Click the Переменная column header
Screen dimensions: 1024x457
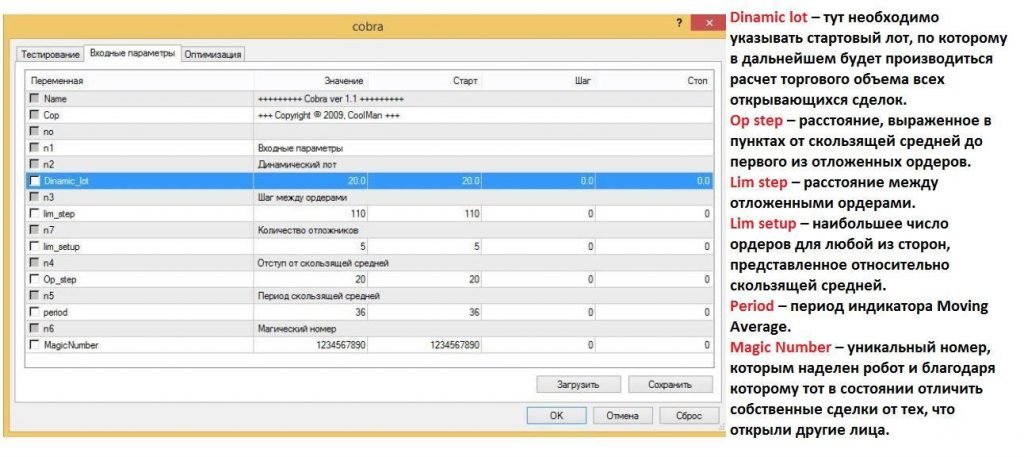coord(140,80)
